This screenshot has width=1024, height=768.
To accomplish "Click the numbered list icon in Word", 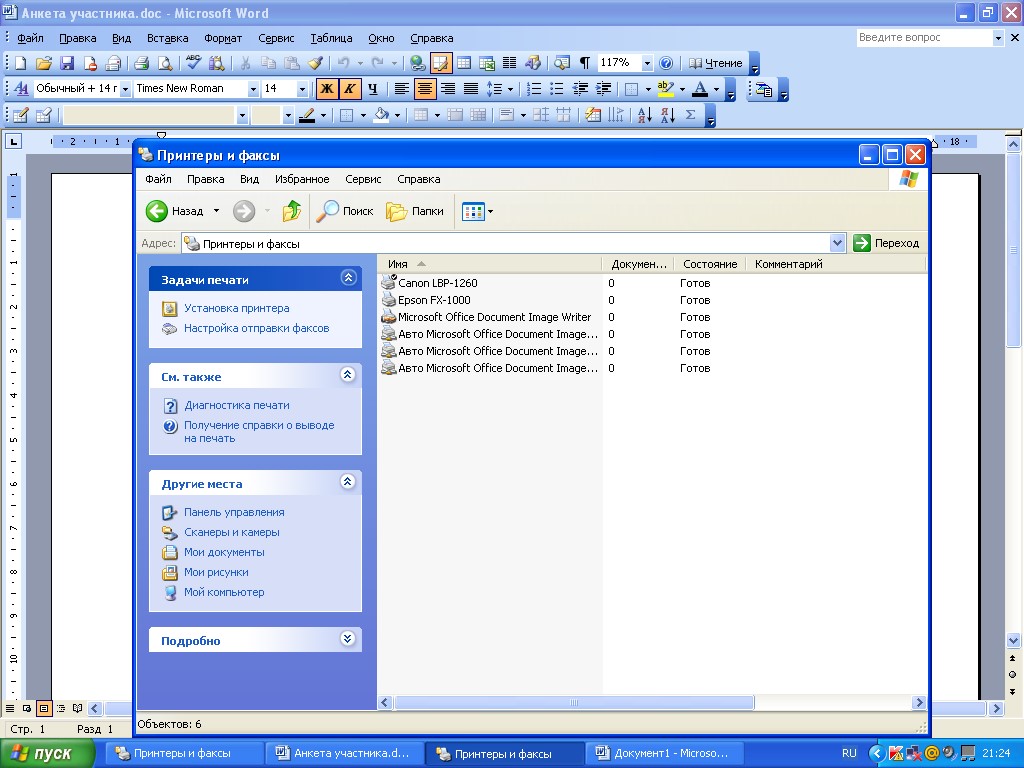I will [534, 89].
